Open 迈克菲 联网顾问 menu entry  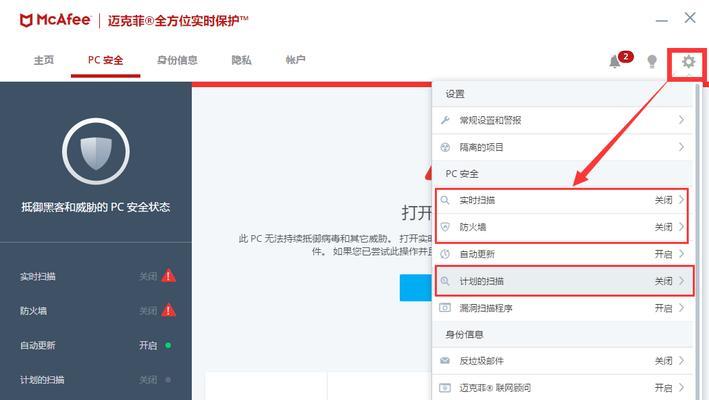[x=562, y=388]
